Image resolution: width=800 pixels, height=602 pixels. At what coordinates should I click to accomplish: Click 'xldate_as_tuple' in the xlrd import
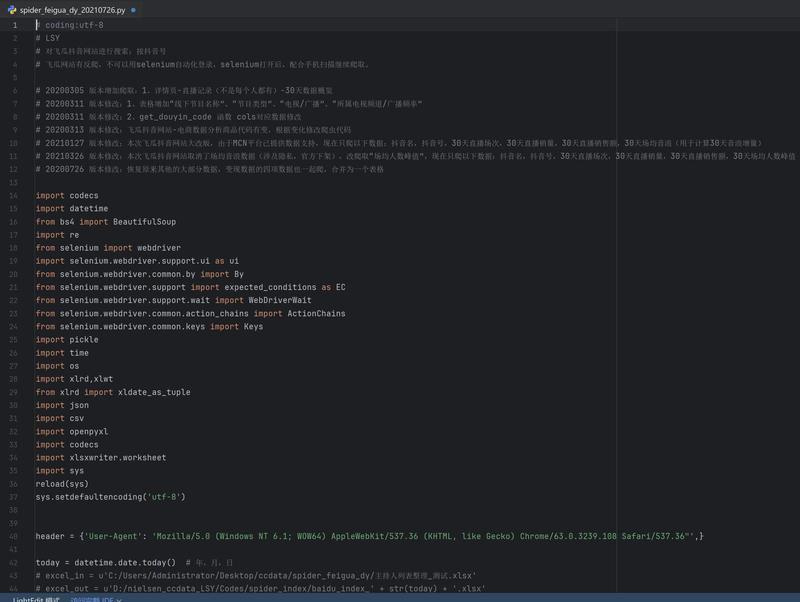tap(154, 392)
